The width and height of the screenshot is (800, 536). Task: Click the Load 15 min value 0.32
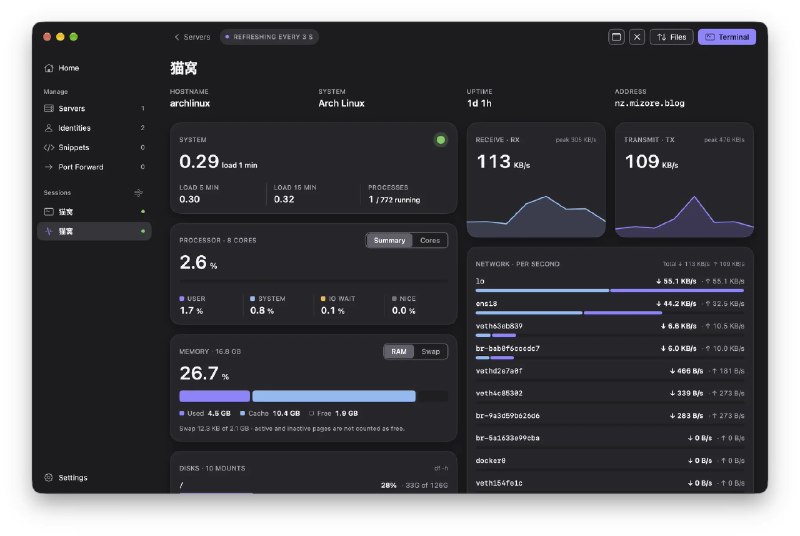284,199
